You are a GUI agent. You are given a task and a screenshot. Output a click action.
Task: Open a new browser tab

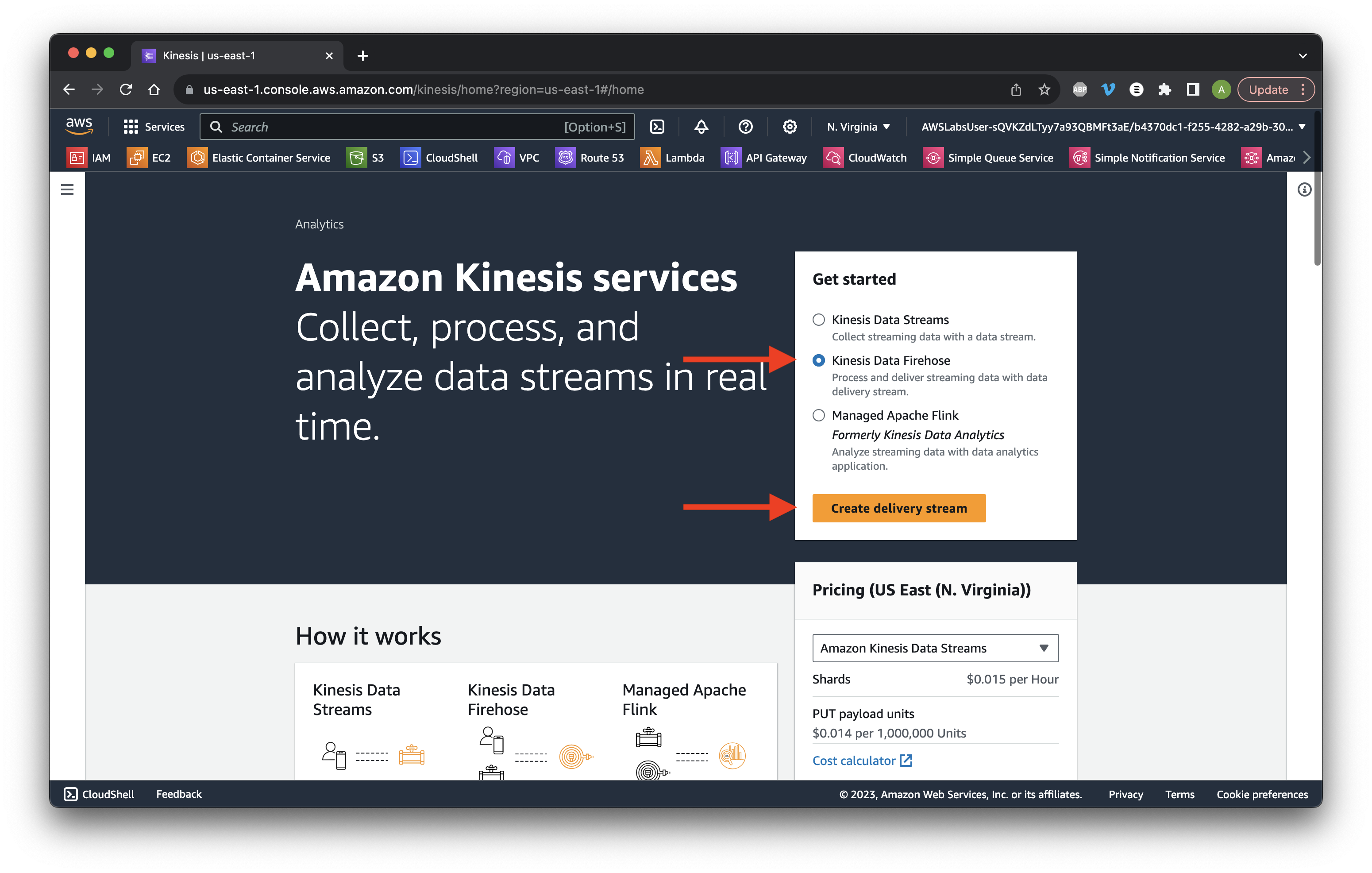click(x=363, y=56)
